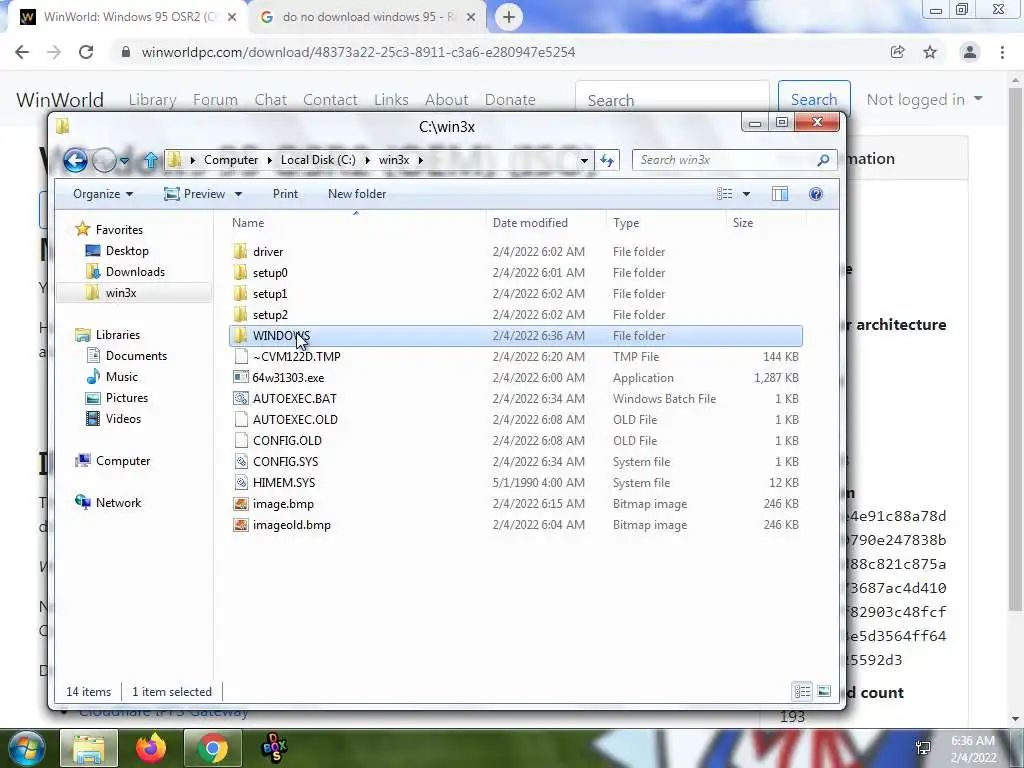Image resolution: width=1024 pixels, height=768 pixels.
Task: Click the refresh button beside the address bar
Action: (607, 160)
